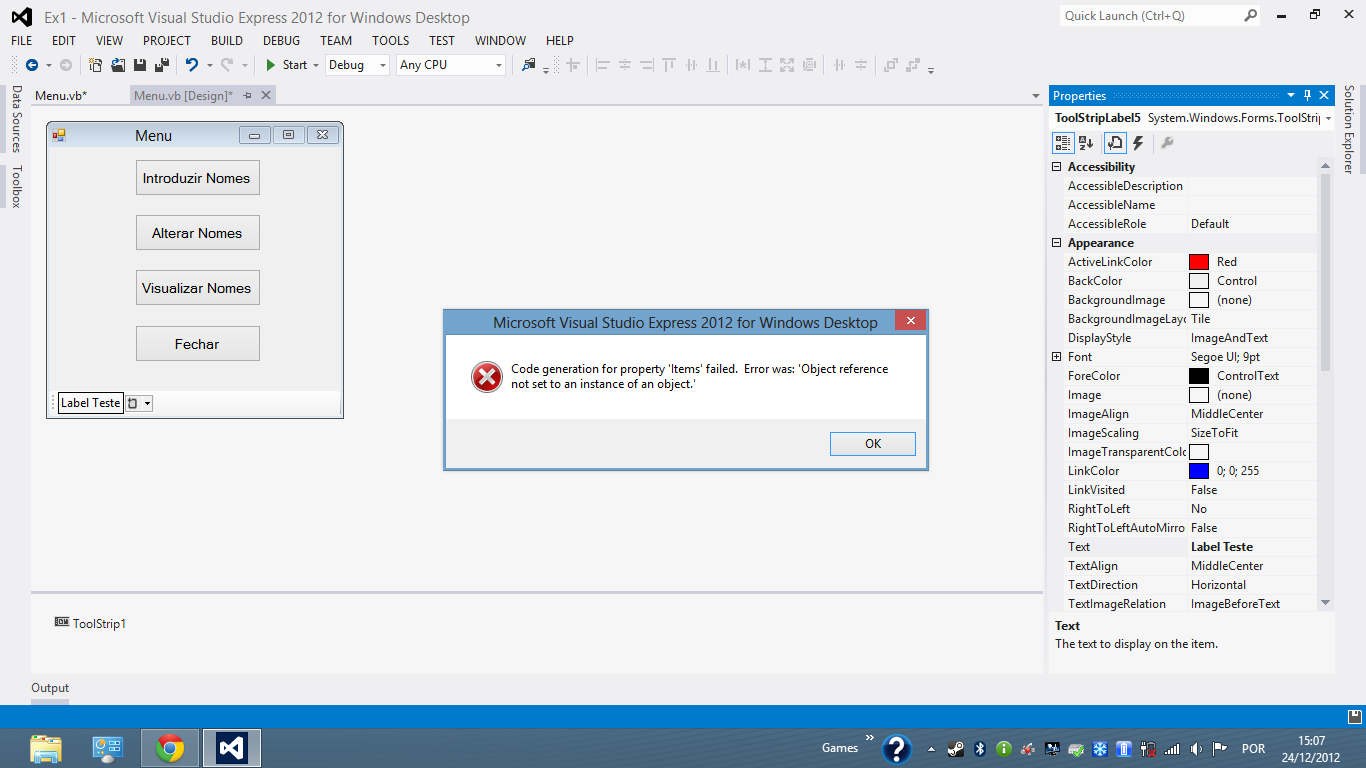Click the Save toolbar icon

[x=139, y=65]
